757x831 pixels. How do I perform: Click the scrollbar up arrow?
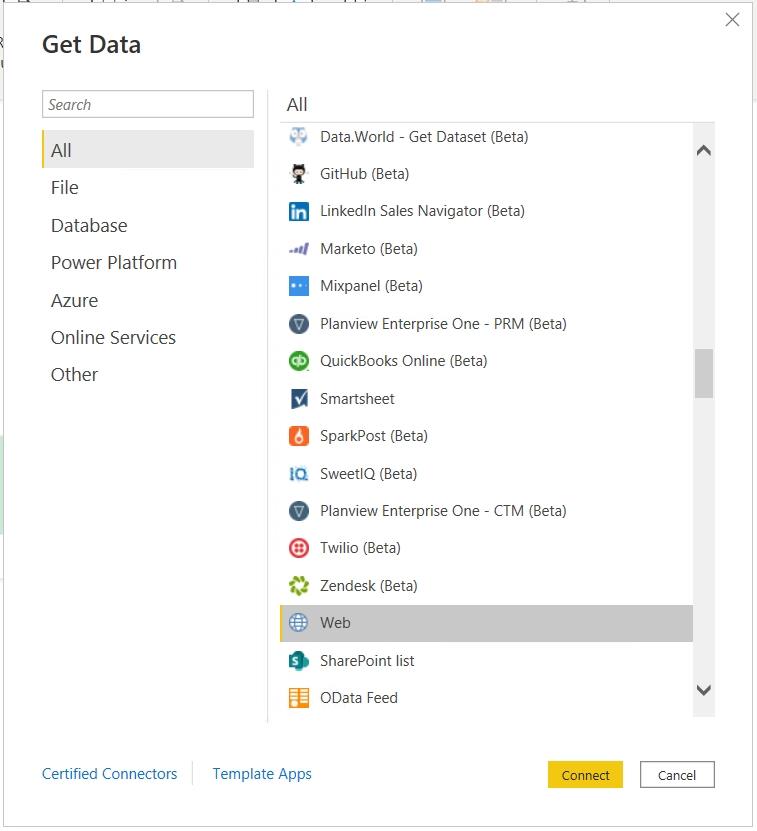703,151
